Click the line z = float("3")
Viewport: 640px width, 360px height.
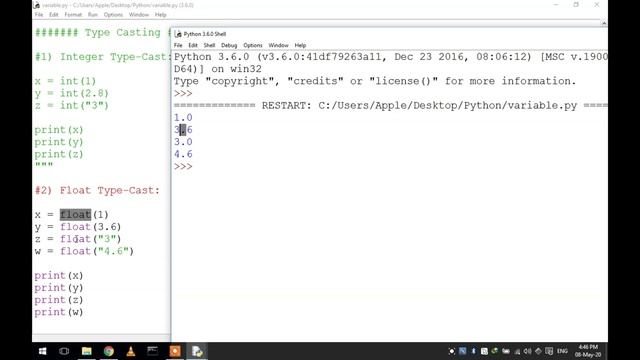pos(78,239)
